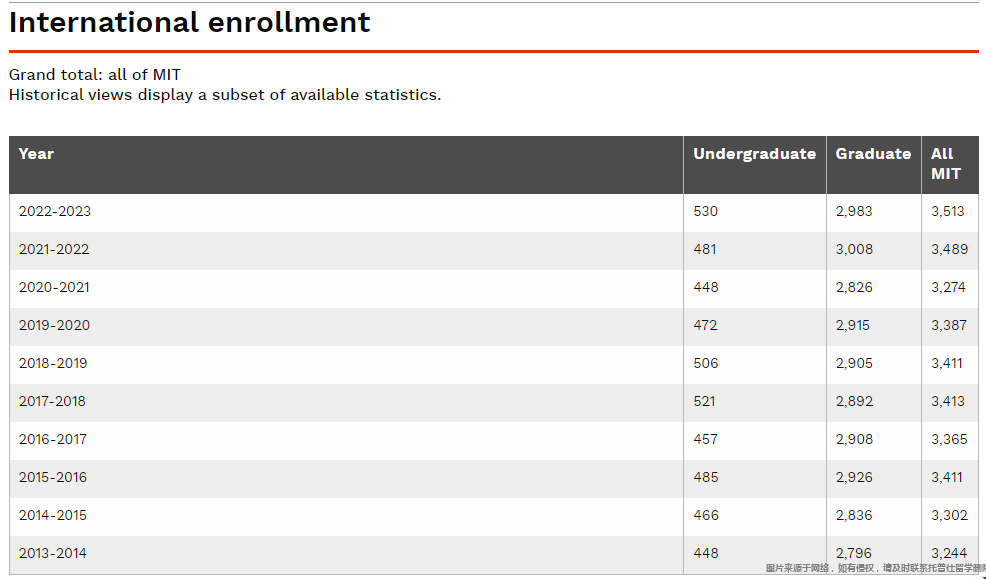Select the 2021-2022 year cell

(54, 250)
